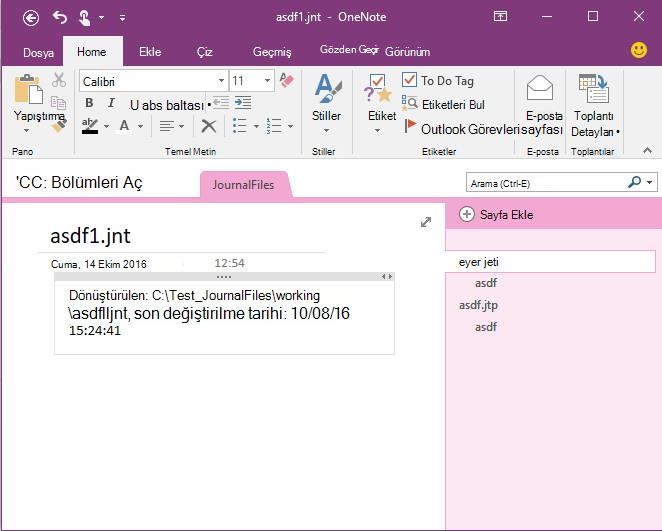Click the Cut scissors icon
Viewport: 662px width, 531px height.
click(x=59, y=79)
